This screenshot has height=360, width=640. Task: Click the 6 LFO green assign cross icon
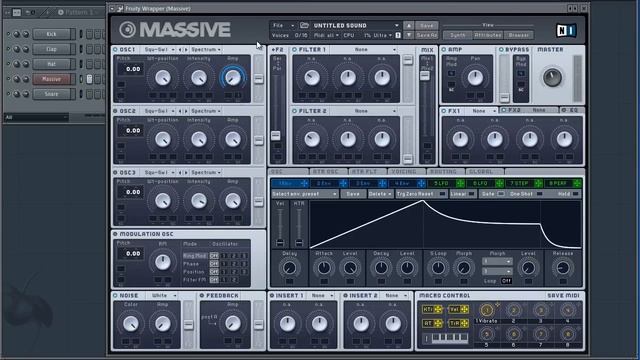click(x=499, y=184)
